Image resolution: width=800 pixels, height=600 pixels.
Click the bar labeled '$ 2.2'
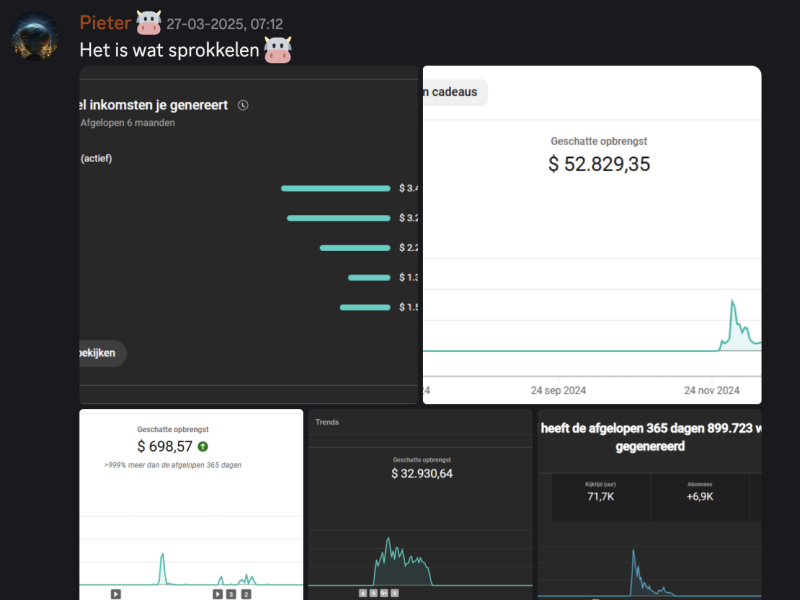click(x=355, y=248)
